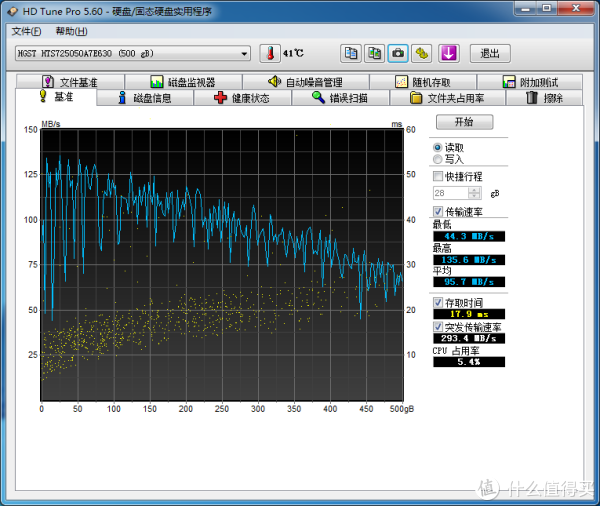
Task: Expand the HGST drive selection dropdown
Action: 244,54
